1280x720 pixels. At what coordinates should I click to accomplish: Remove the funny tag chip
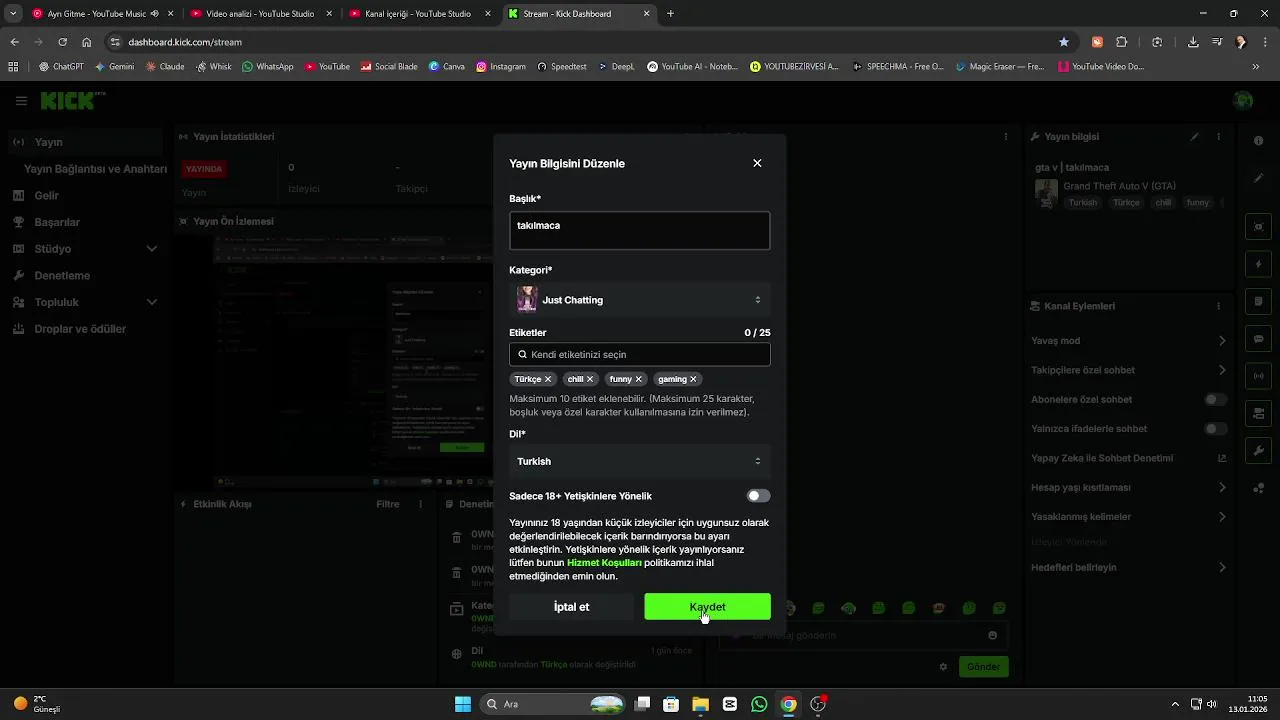639,379
